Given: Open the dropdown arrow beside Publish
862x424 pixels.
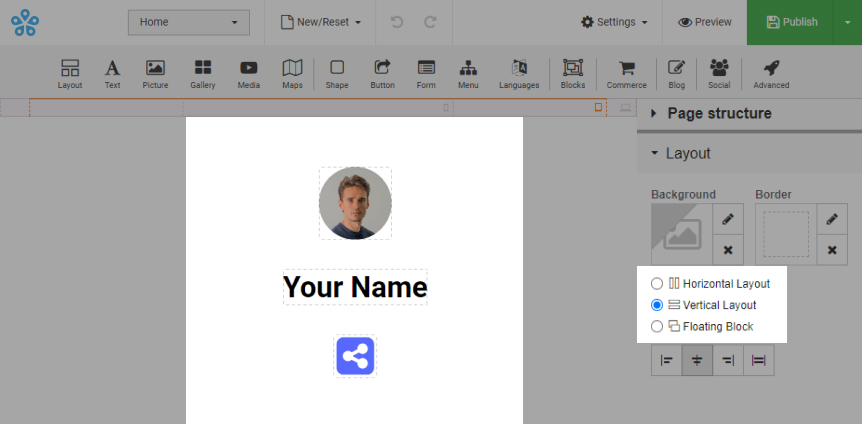Looking at the screenshot, I should [x=846, y=22].
